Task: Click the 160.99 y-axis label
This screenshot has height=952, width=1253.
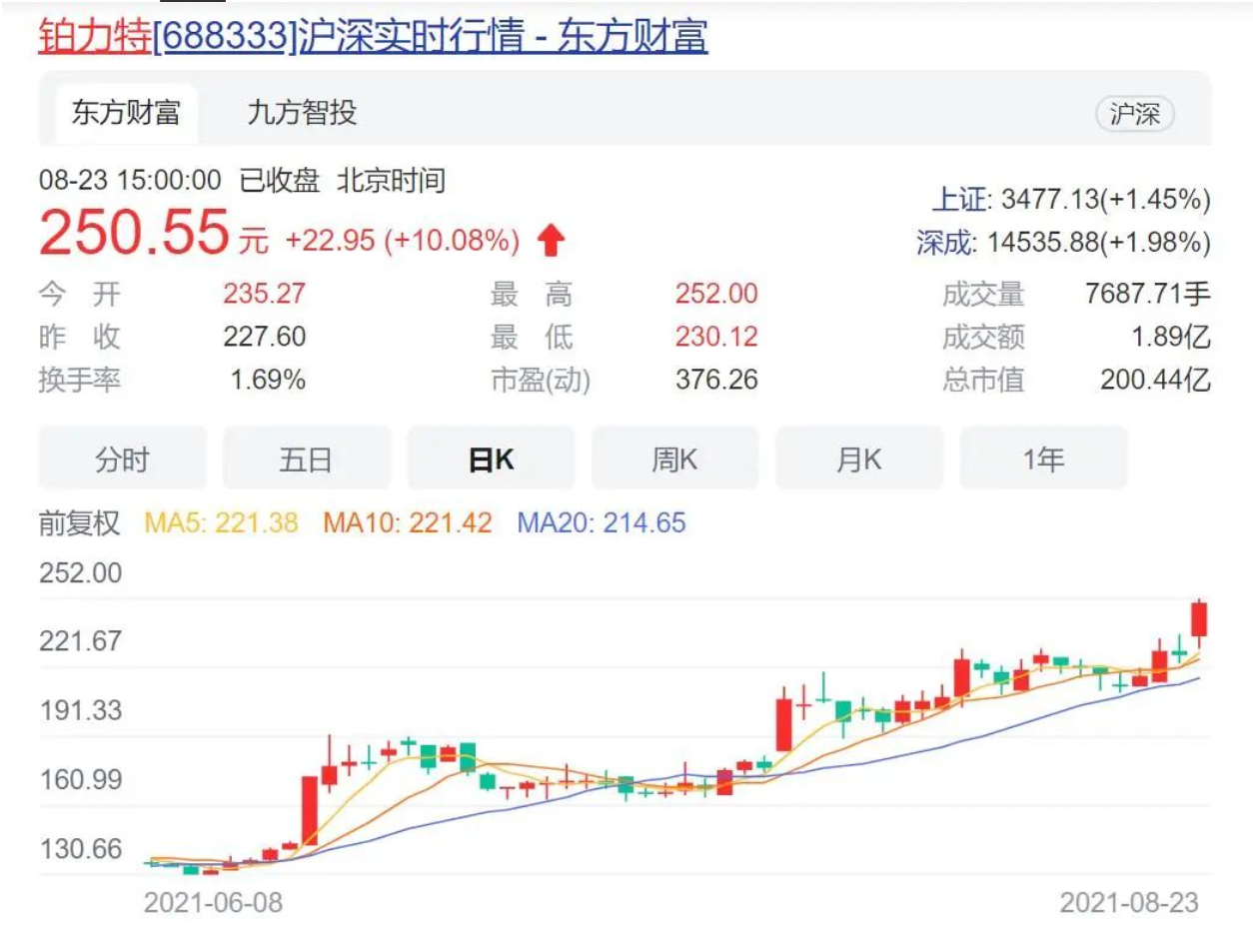Action: 80,779
